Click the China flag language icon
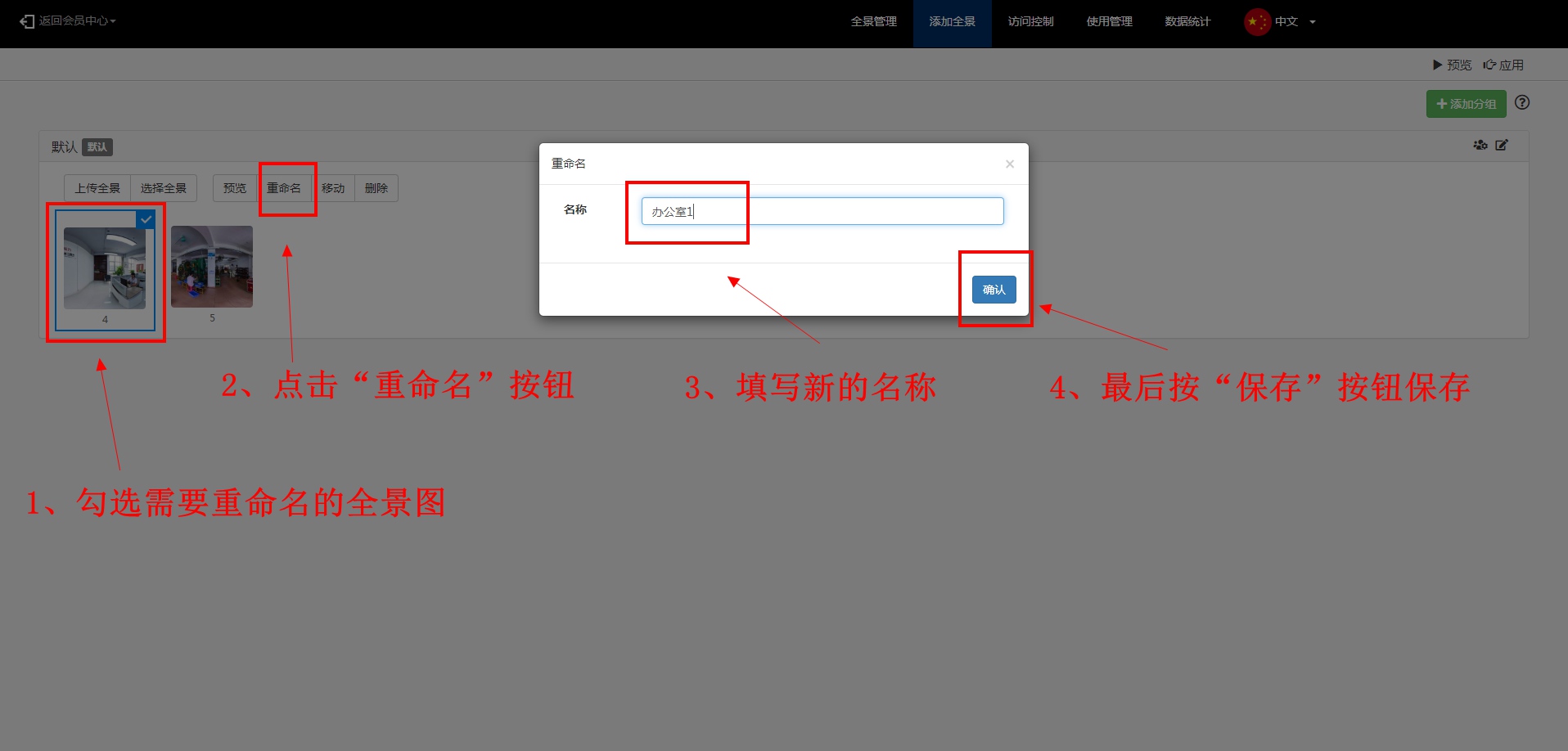The width and height of the screenshot is (1568, 751). tap(1256, 22)
